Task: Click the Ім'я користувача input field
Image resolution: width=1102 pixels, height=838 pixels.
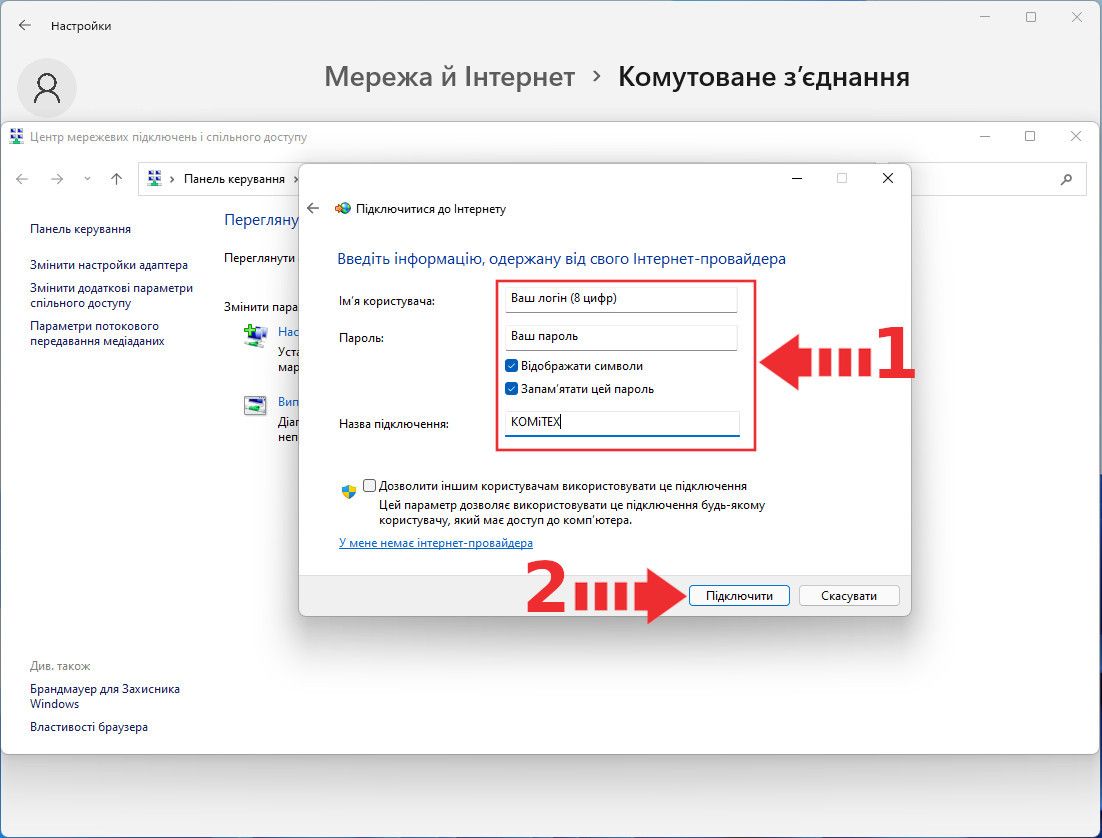Action: tap(621, 299)
